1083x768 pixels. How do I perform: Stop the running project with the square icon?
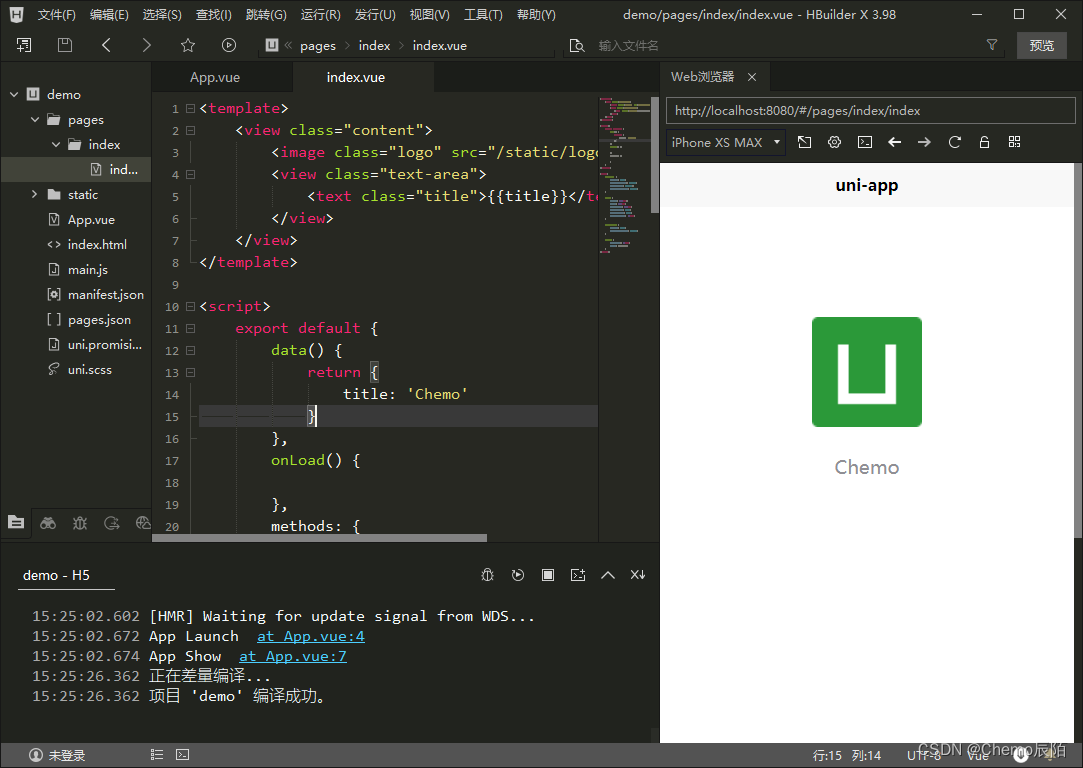[x=548, y=574]
